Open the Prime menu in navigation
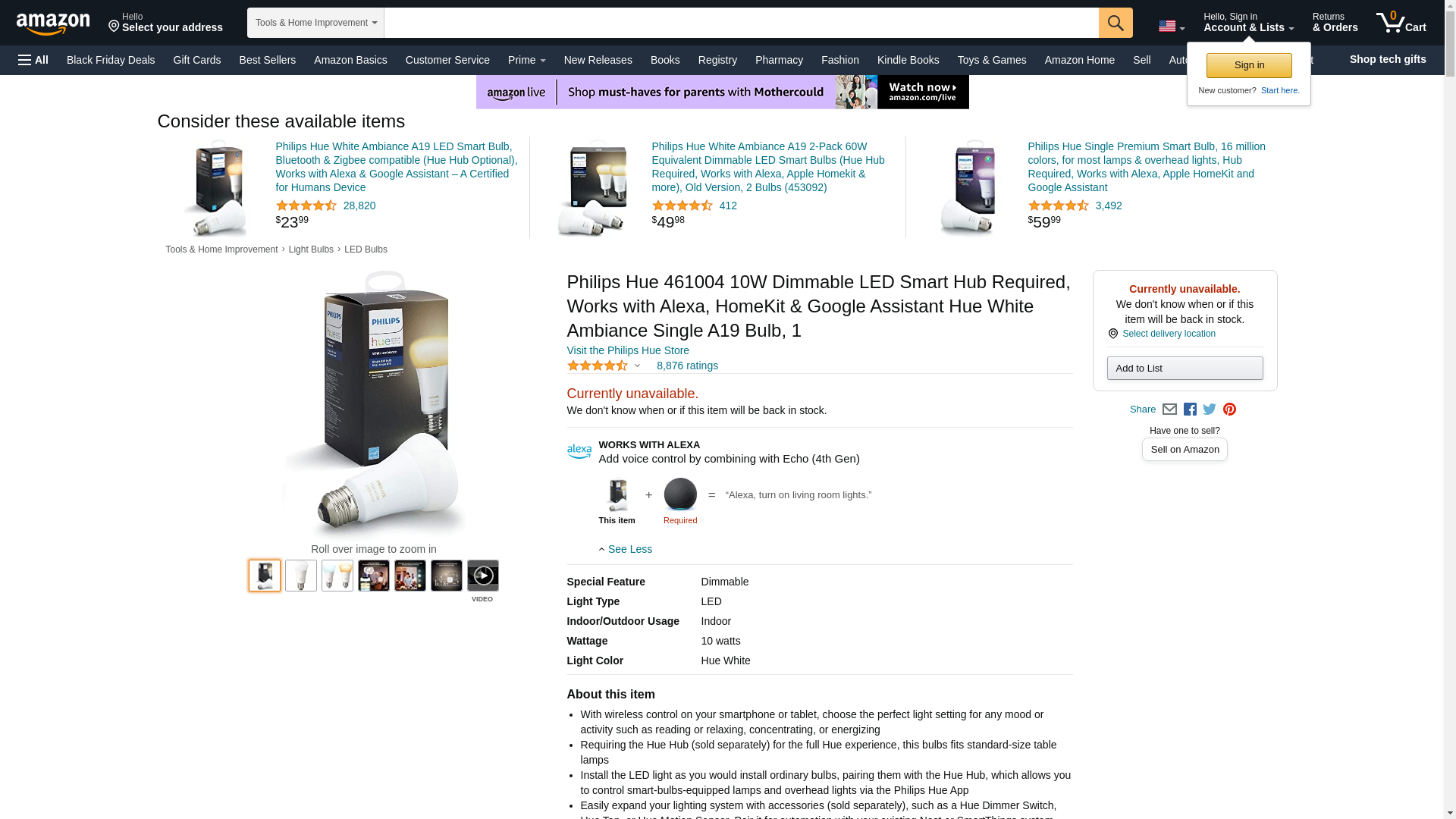The height and width of the screenshot is (819, 1456). tap(527, 60)
